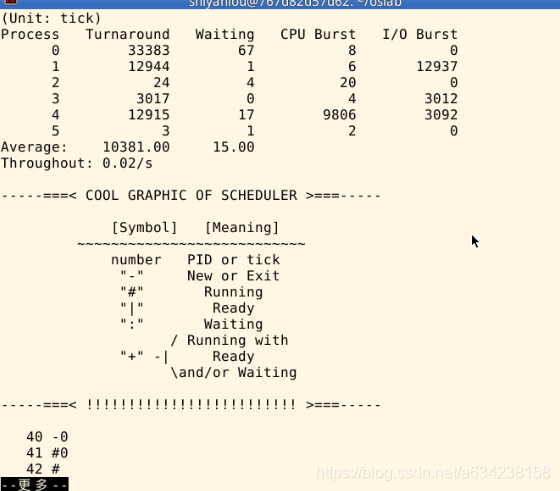Viewport: 560px width, 491px height.
Task: Click I/O burst value 12937
Action: click(437, 66)
